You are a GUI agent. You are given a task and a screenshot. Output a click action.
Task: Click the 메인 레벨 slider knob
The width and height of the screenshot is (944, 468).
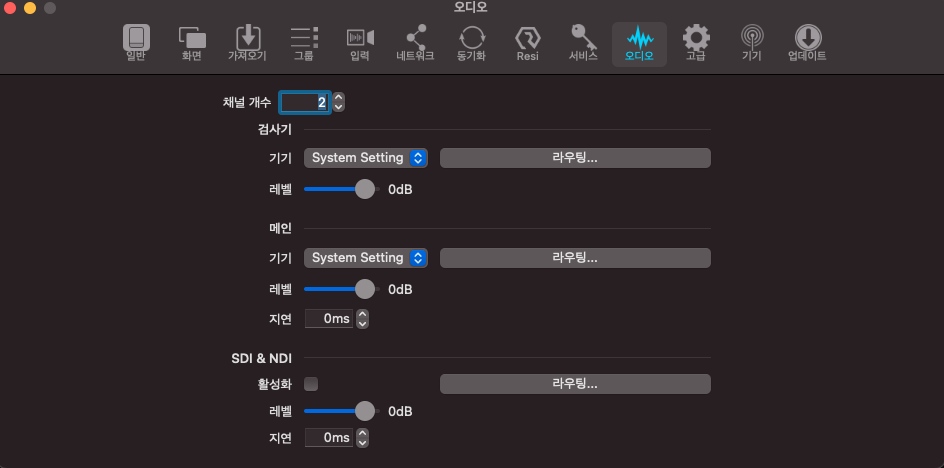(365, 289)
